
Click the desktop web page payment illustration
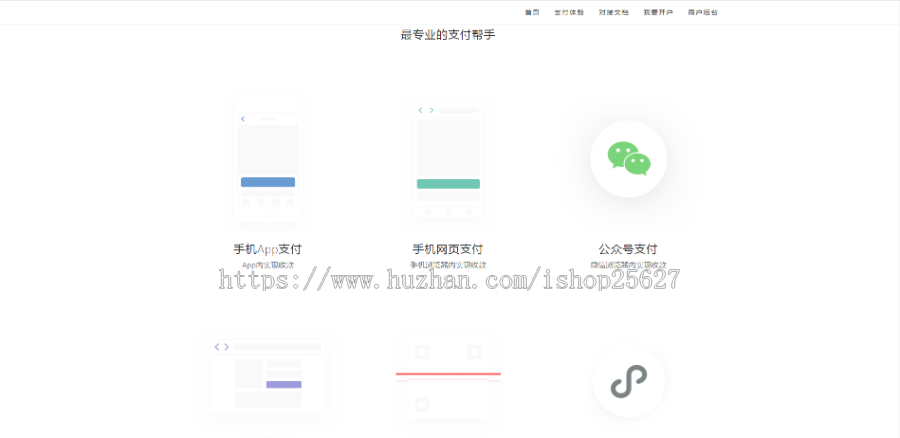point(268,375)
